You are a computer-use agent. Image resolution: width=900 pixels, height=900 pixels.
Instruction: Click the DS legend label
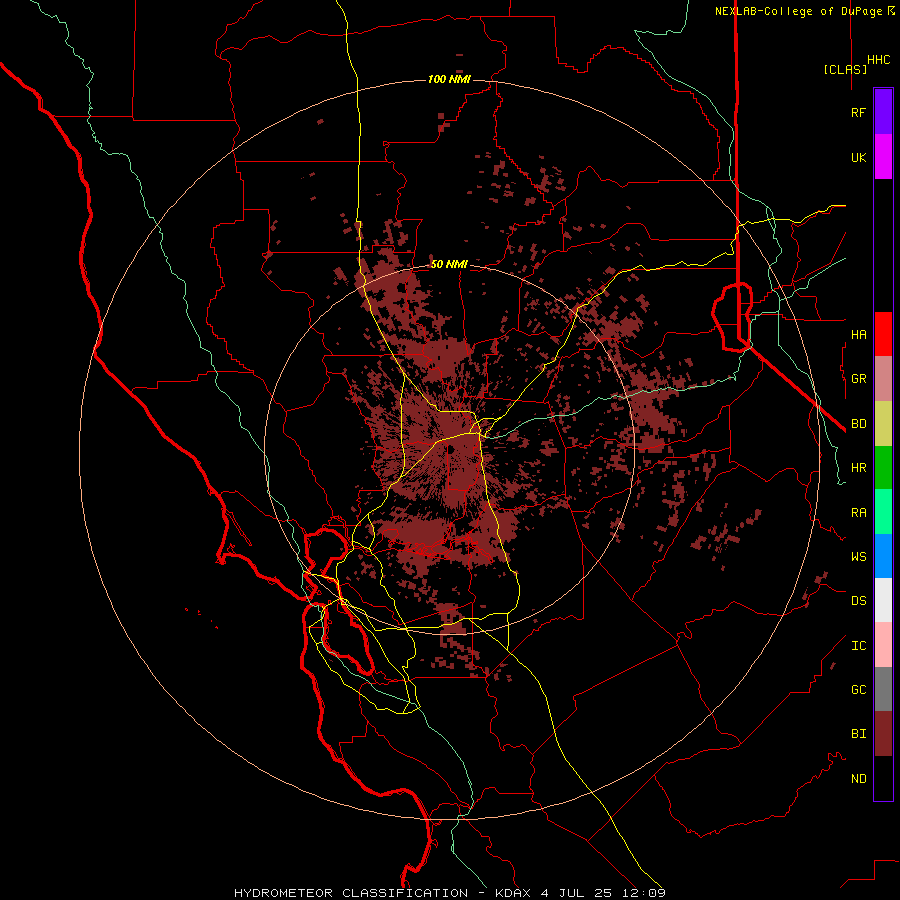[858, 600]
